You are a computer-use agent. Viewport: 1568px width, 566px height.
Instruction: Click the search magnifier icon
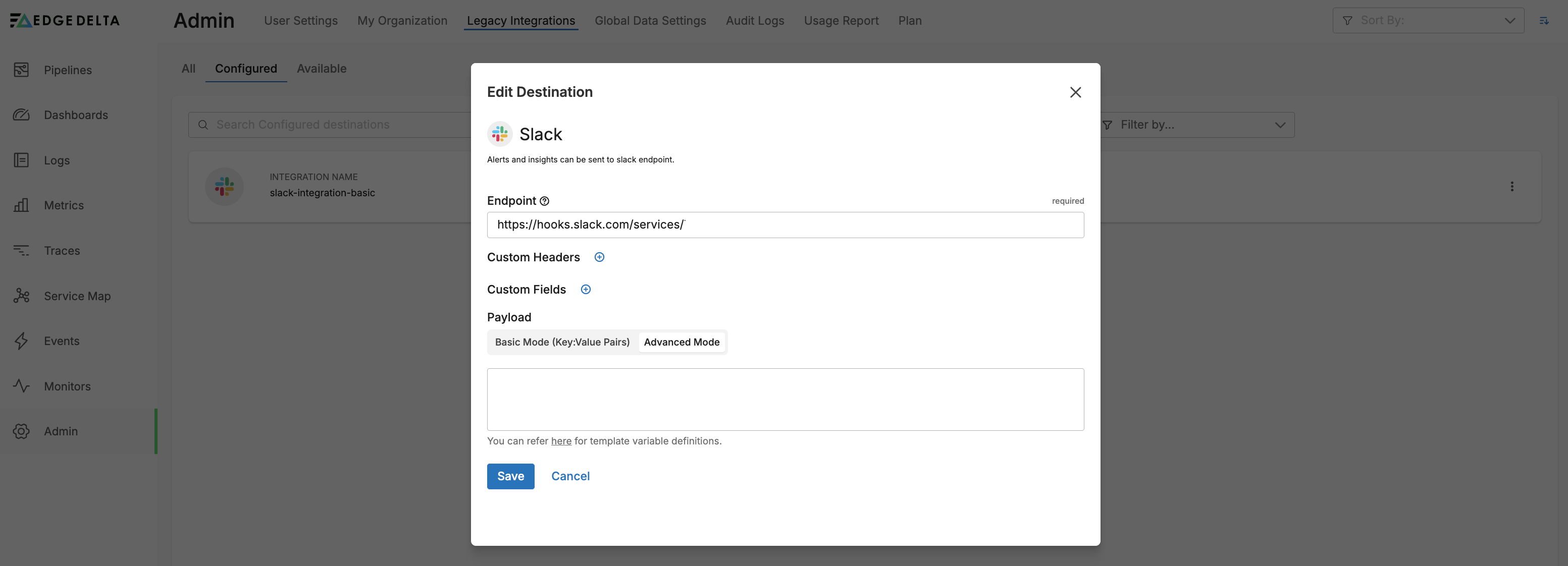(203, 125)
